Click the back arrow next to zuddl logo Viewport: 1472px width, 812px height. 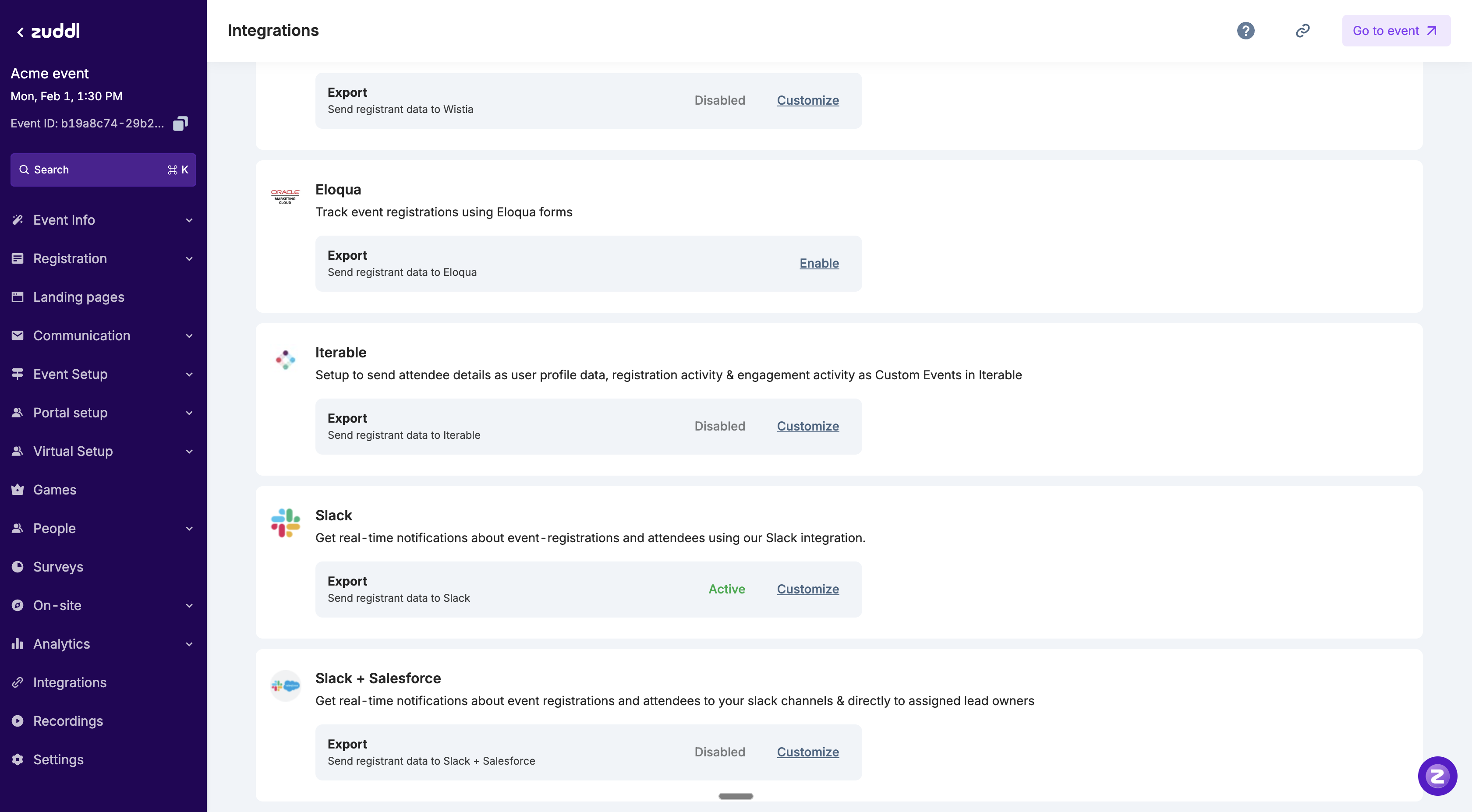[x=21, y=32]
